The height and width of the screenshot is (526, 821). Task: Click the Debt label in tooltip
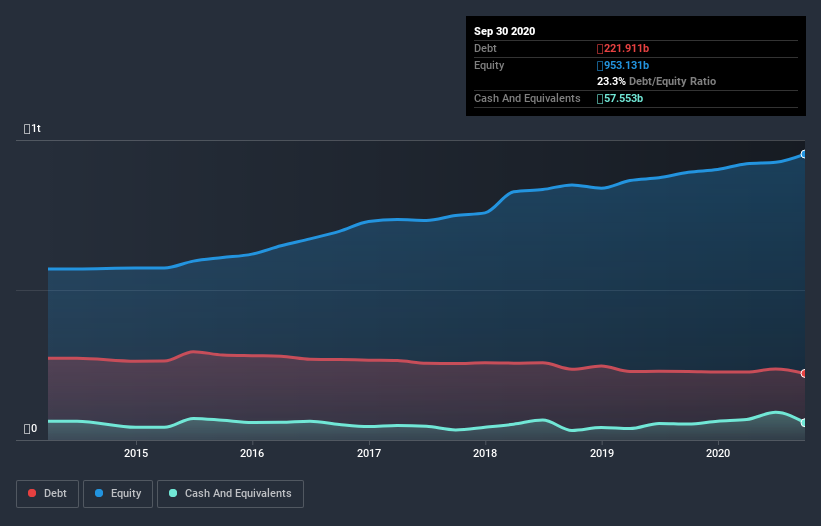[x=485, y=48]
